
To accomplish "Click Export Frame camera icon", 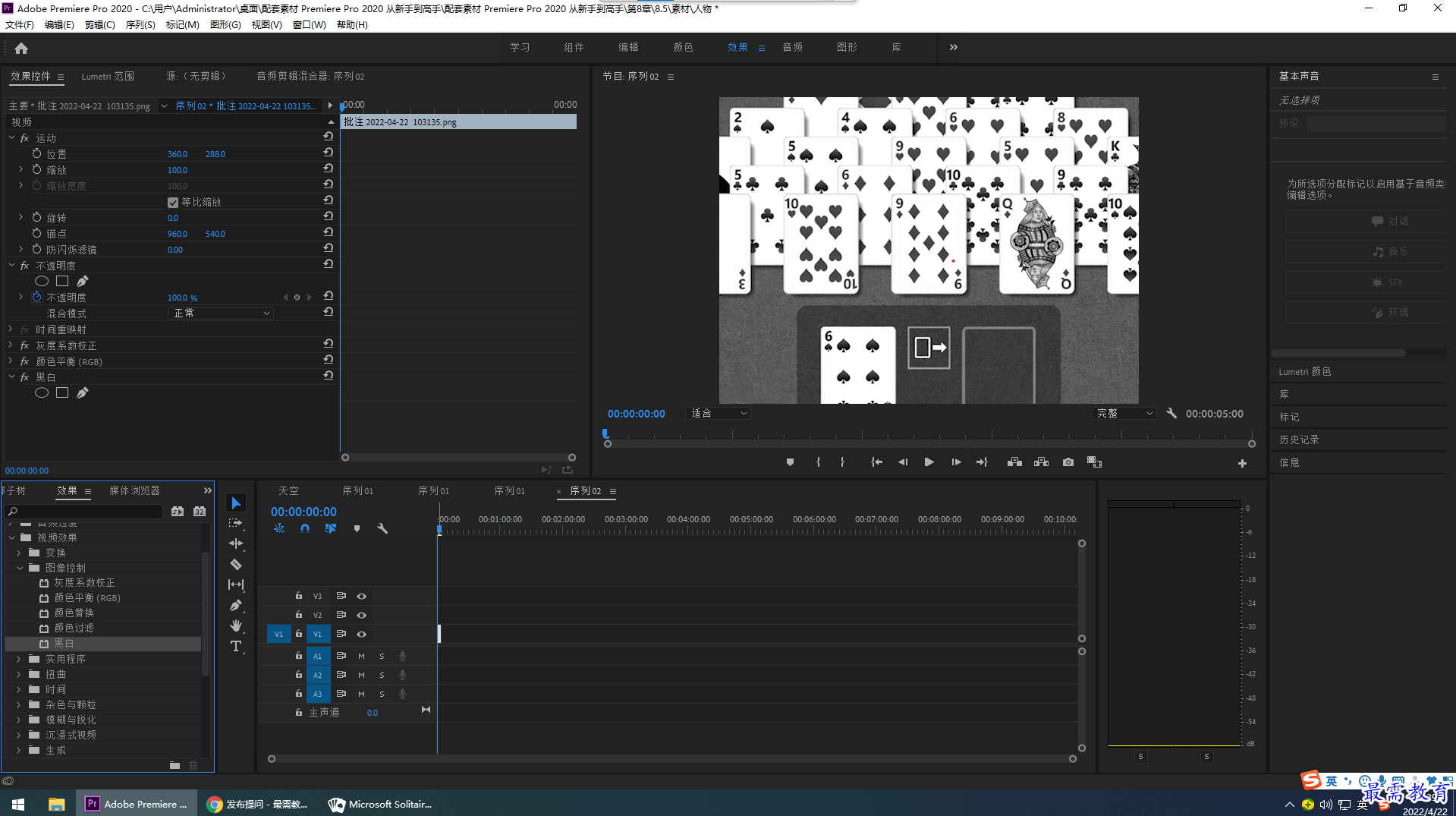I will [1068, 462].
